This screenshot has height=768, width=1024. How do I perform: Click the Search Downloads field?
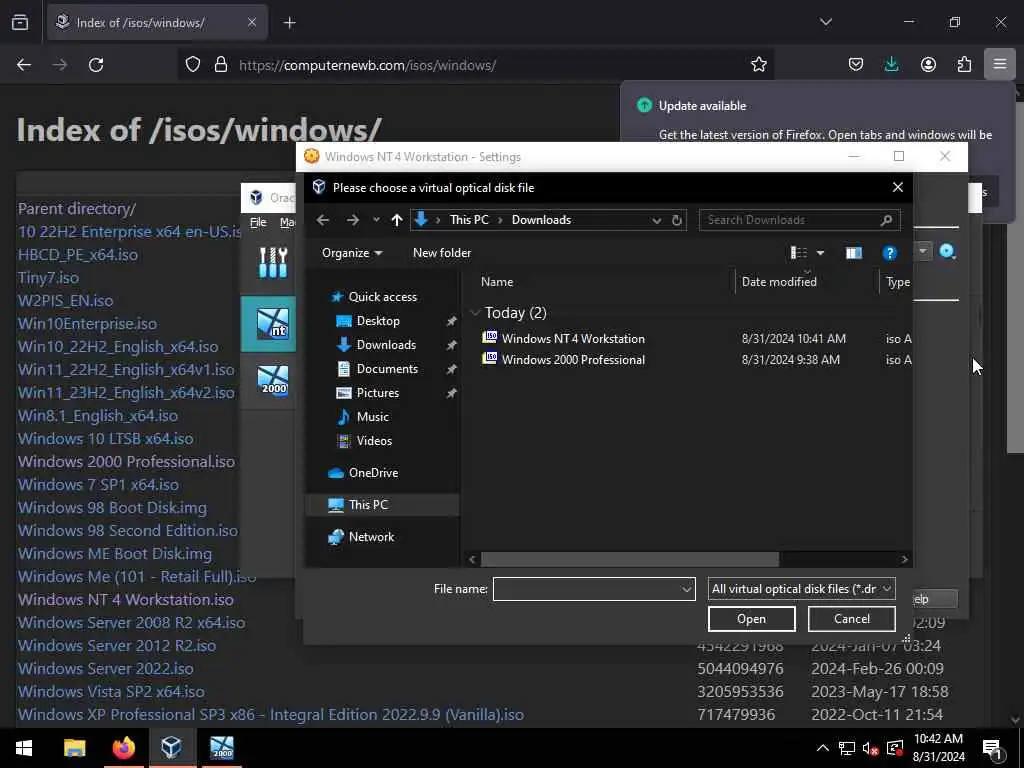(799, 220)
